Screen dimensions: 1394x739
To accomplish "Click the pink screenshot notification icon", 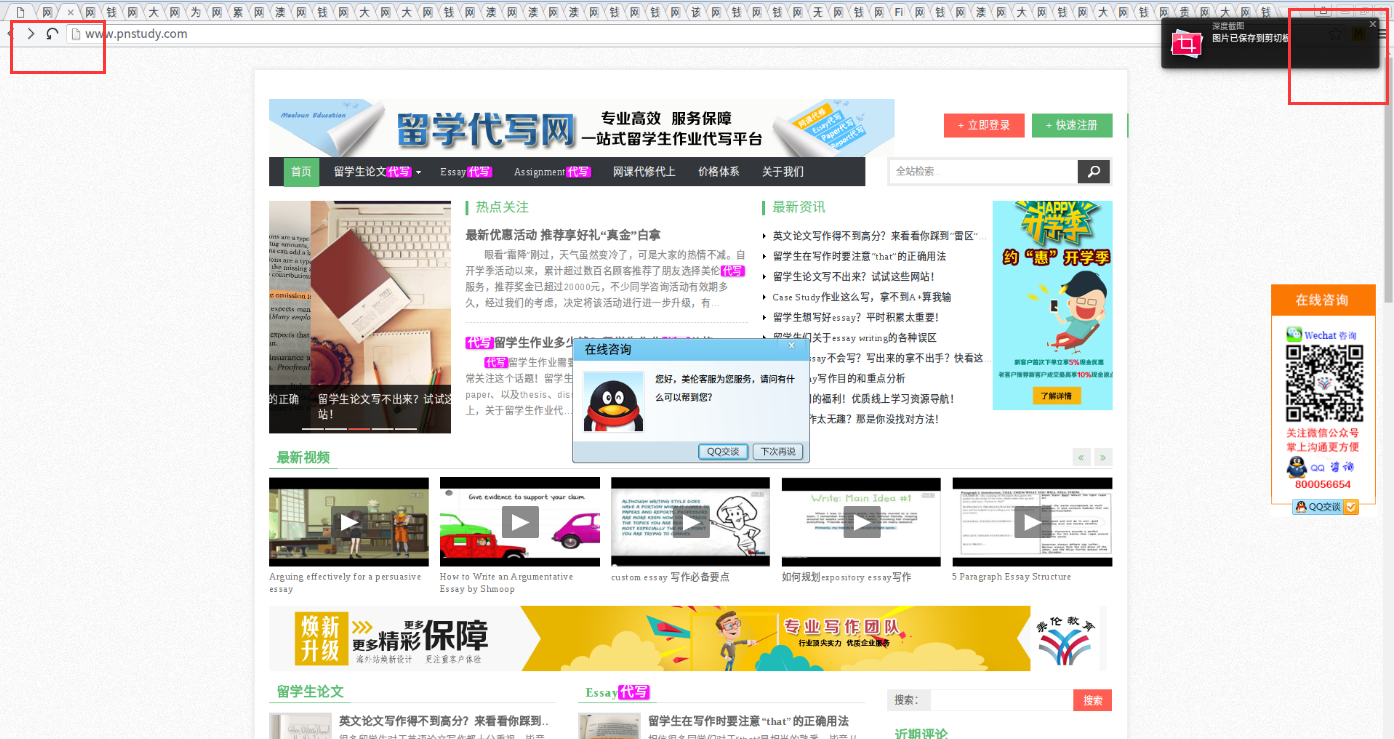I will 1187,43.
